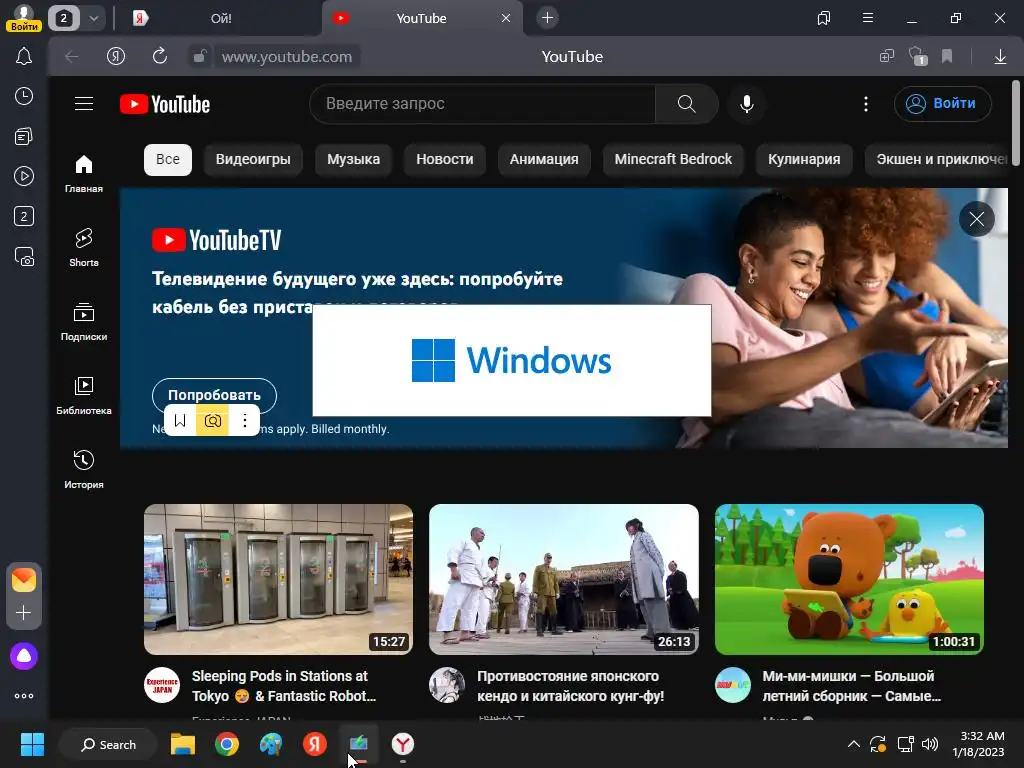Click the page vertical scrollbar
The height and width of the screenshot is (768, 1024).
pyautogui.click(x=1016, y=121)
